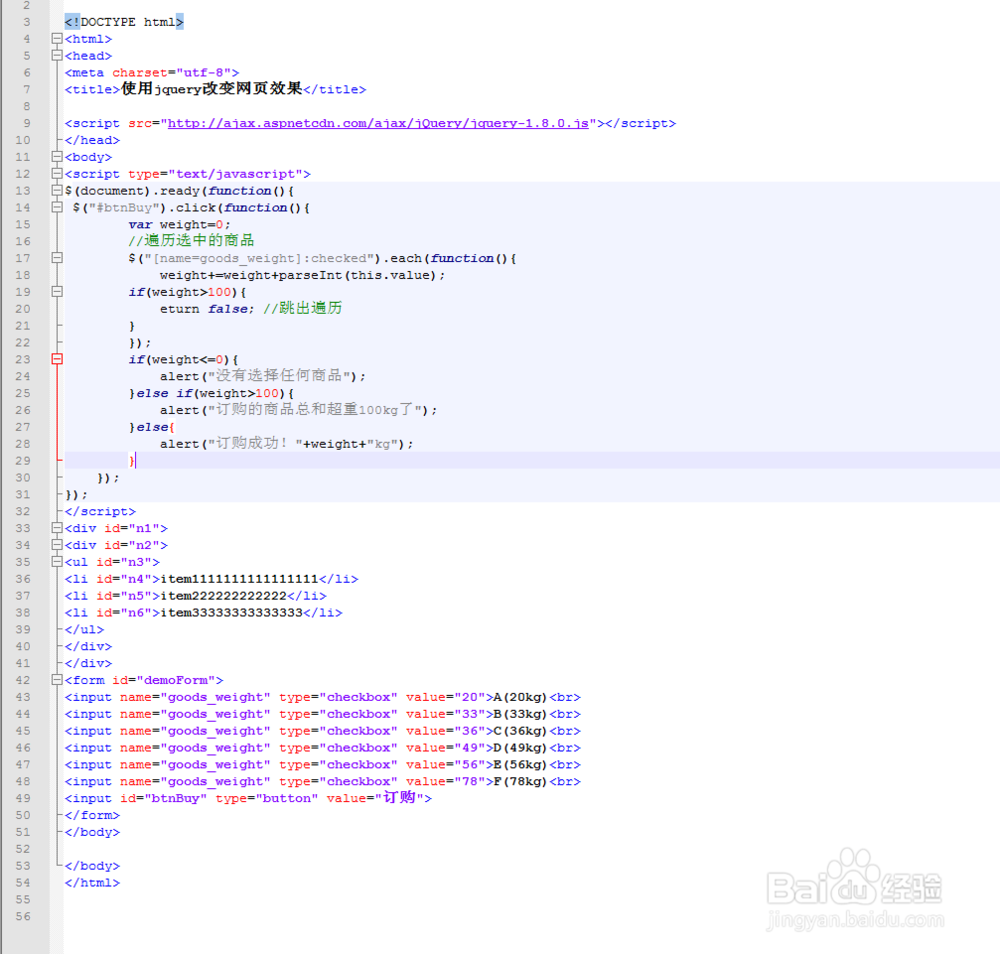
Task: Click the alert string 订购成功
Action: (253, 443)
